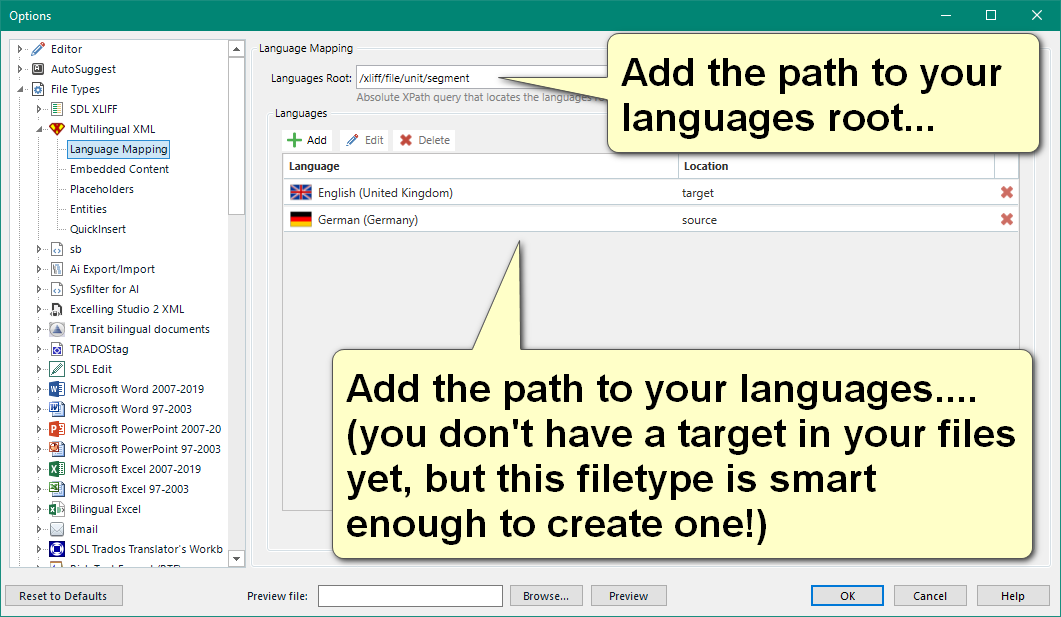Viewport: 1061px width, 617px height.
Task: Click the File Types gear icon
Action: pyautogui.click(x=39, y=89)
